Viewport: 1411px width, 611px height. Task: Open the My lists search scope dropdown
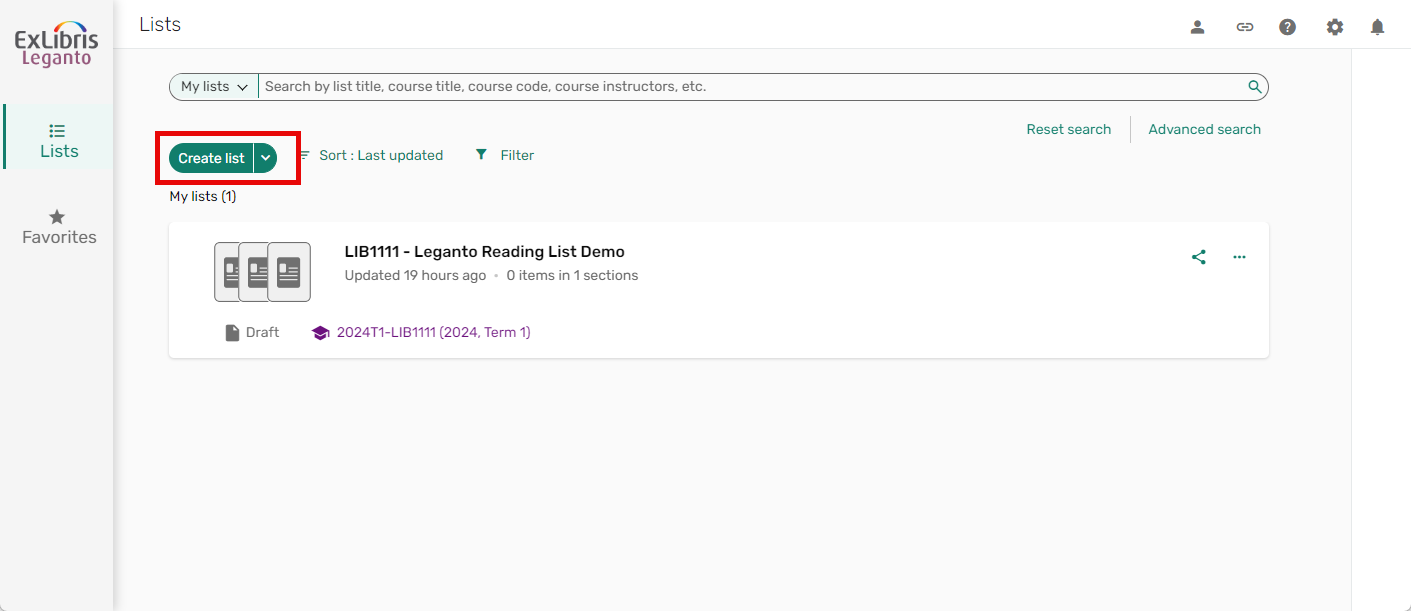coord(212,86)
